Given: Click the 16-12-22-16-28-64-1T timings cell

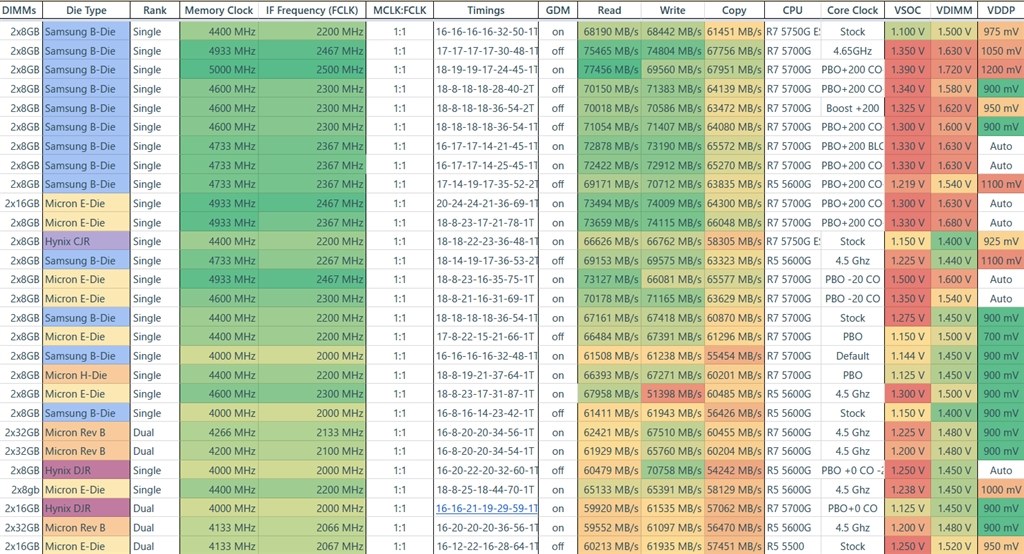Looking at the screenshot, I should (486, 546).
